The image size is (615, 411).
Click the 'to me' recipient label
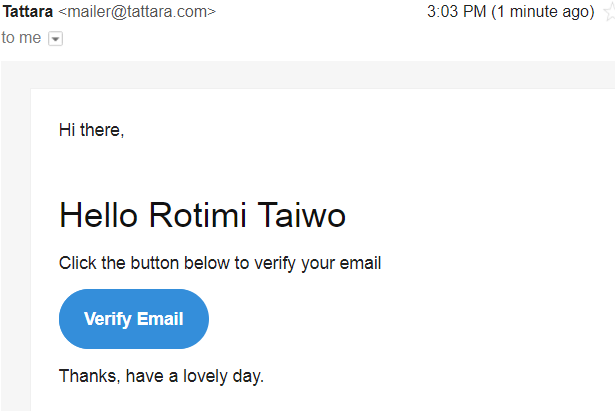click(21, 38)
